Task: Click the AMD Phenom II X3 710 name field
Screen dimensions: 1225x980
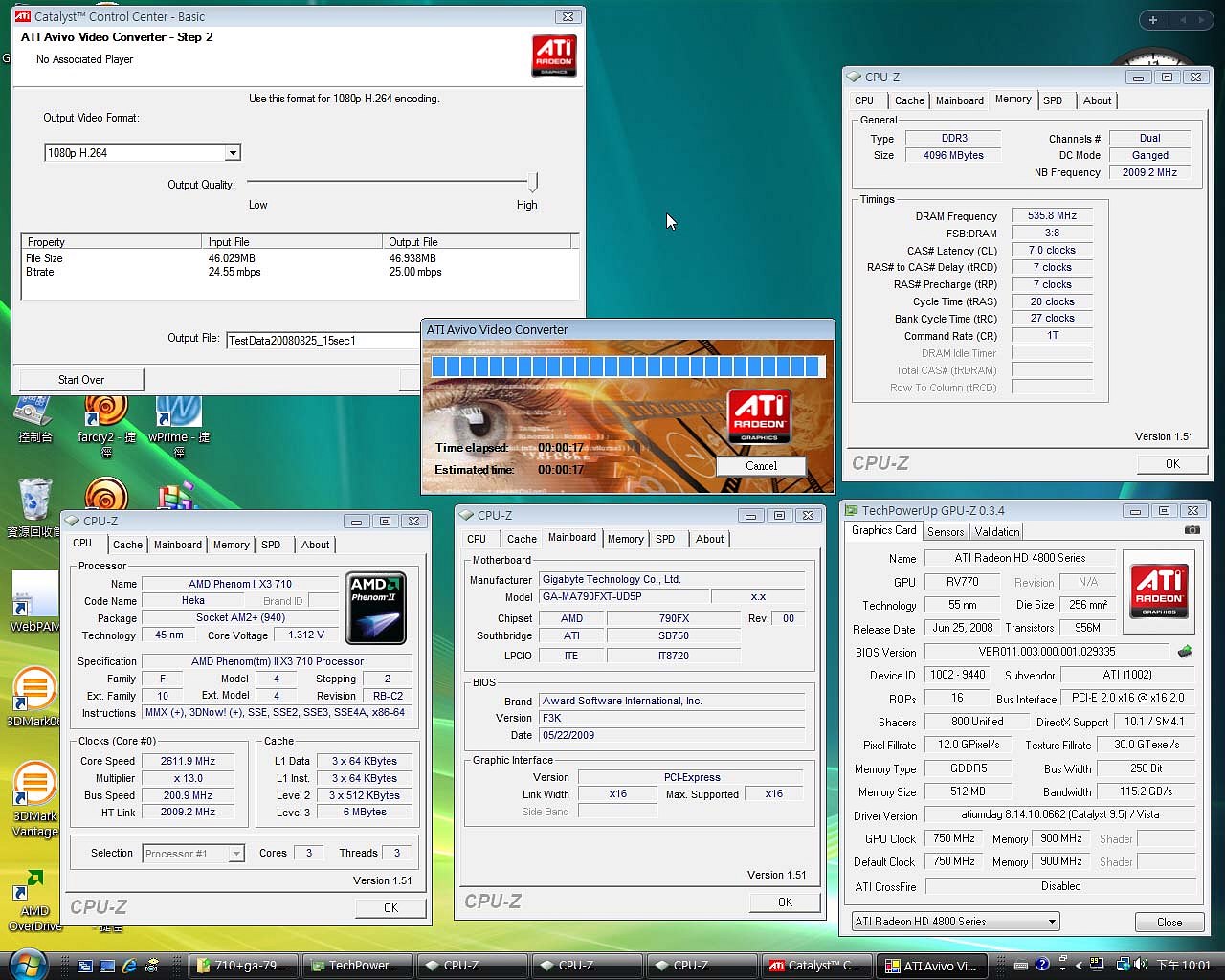Action: pyautogui.click(x=240, y=584)
